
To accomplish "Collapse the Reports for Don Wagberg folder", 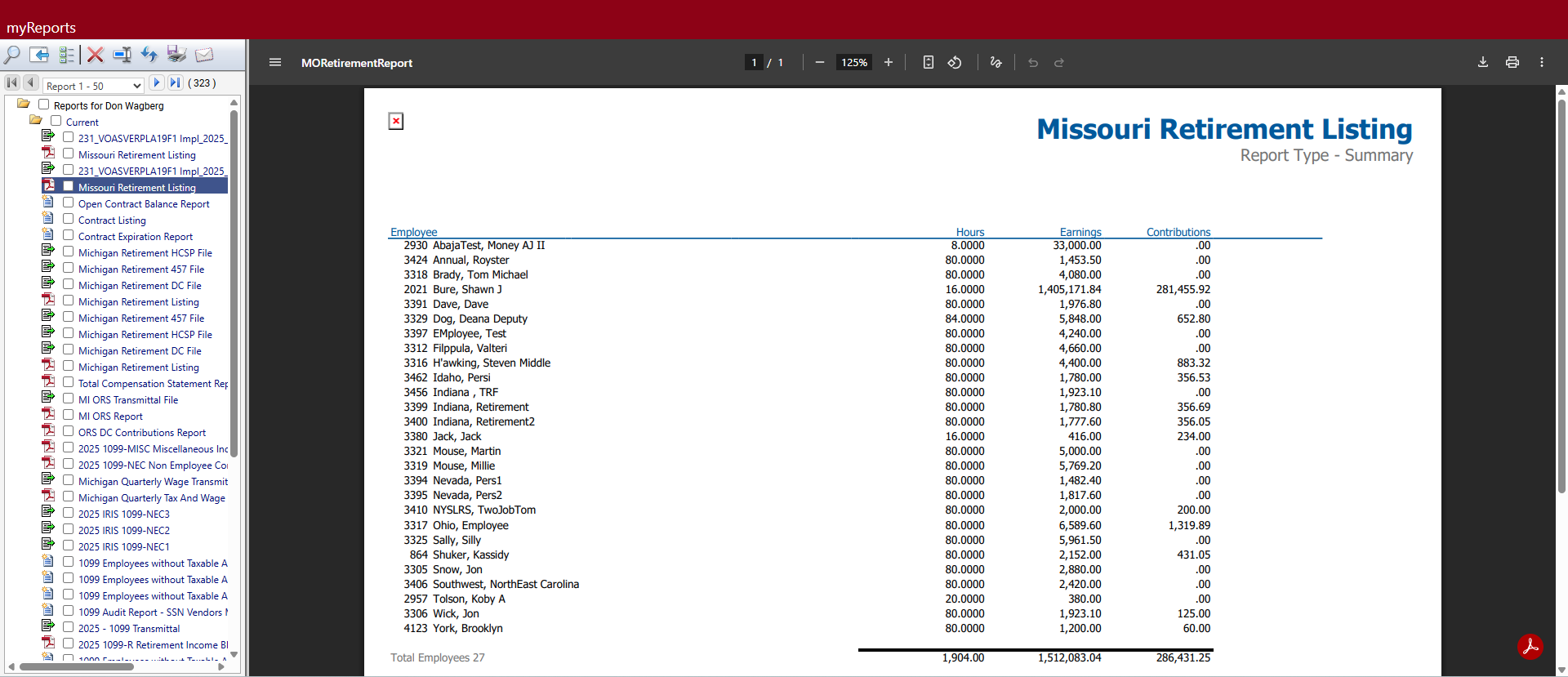I will (24, 104).
